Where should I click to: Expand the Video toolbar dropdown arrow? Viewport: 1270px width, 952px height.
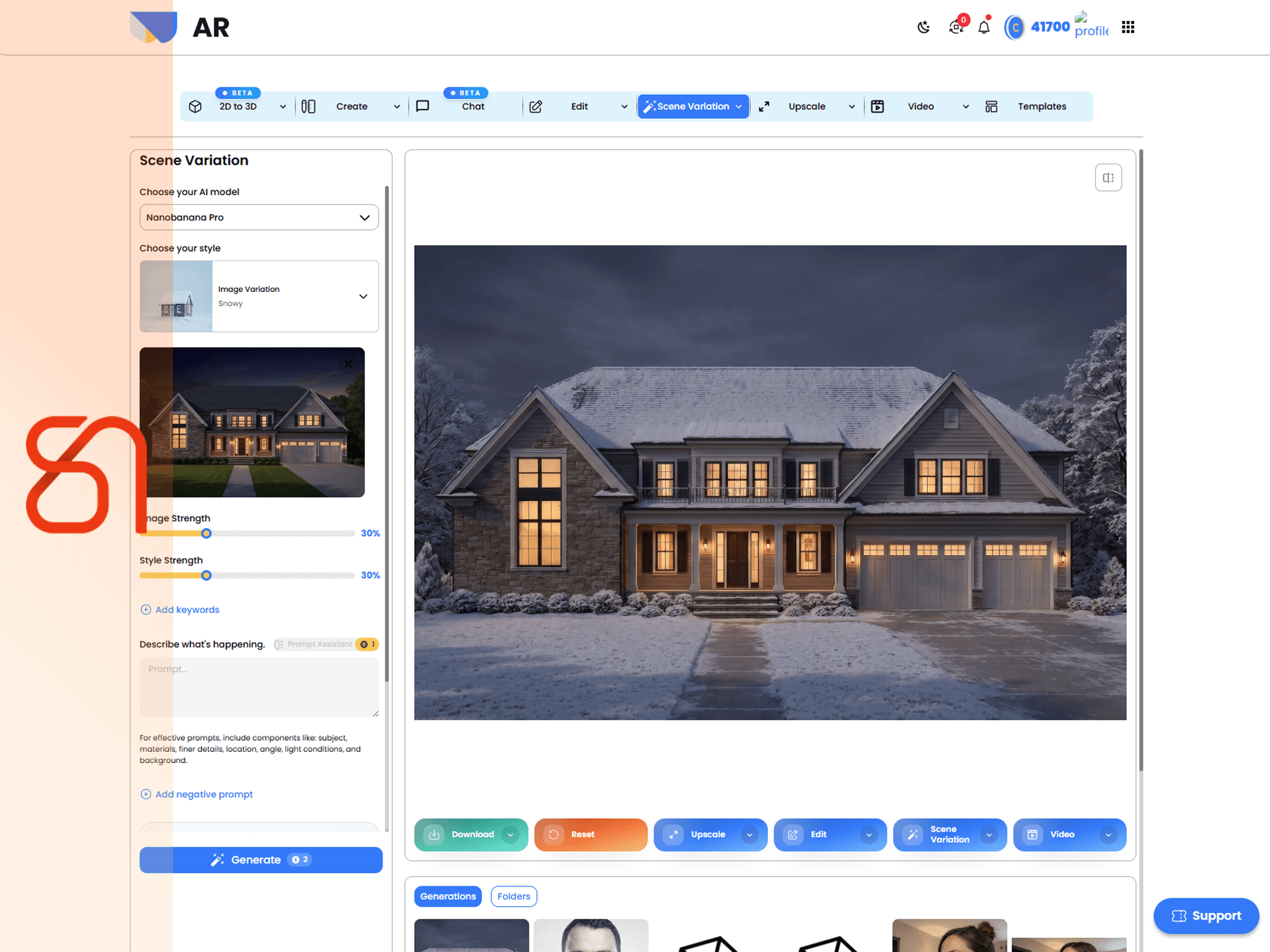click(x=966, y=107)
